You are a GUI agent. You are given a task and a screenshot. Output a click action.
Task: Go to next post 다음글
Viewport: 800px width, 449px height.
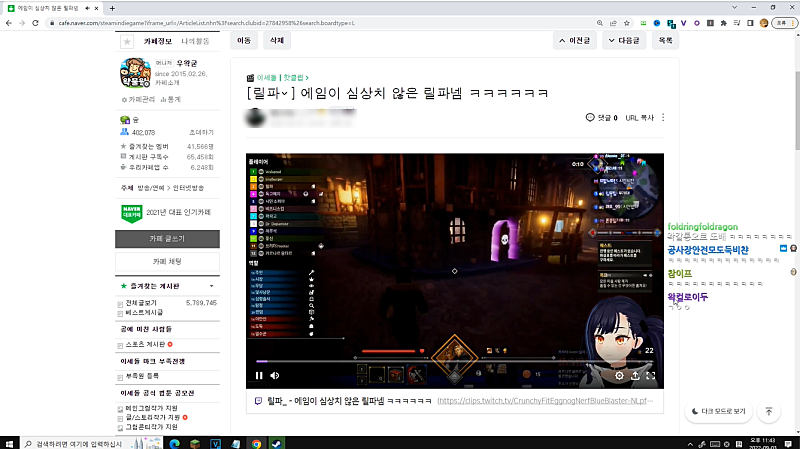pos(624,40)
